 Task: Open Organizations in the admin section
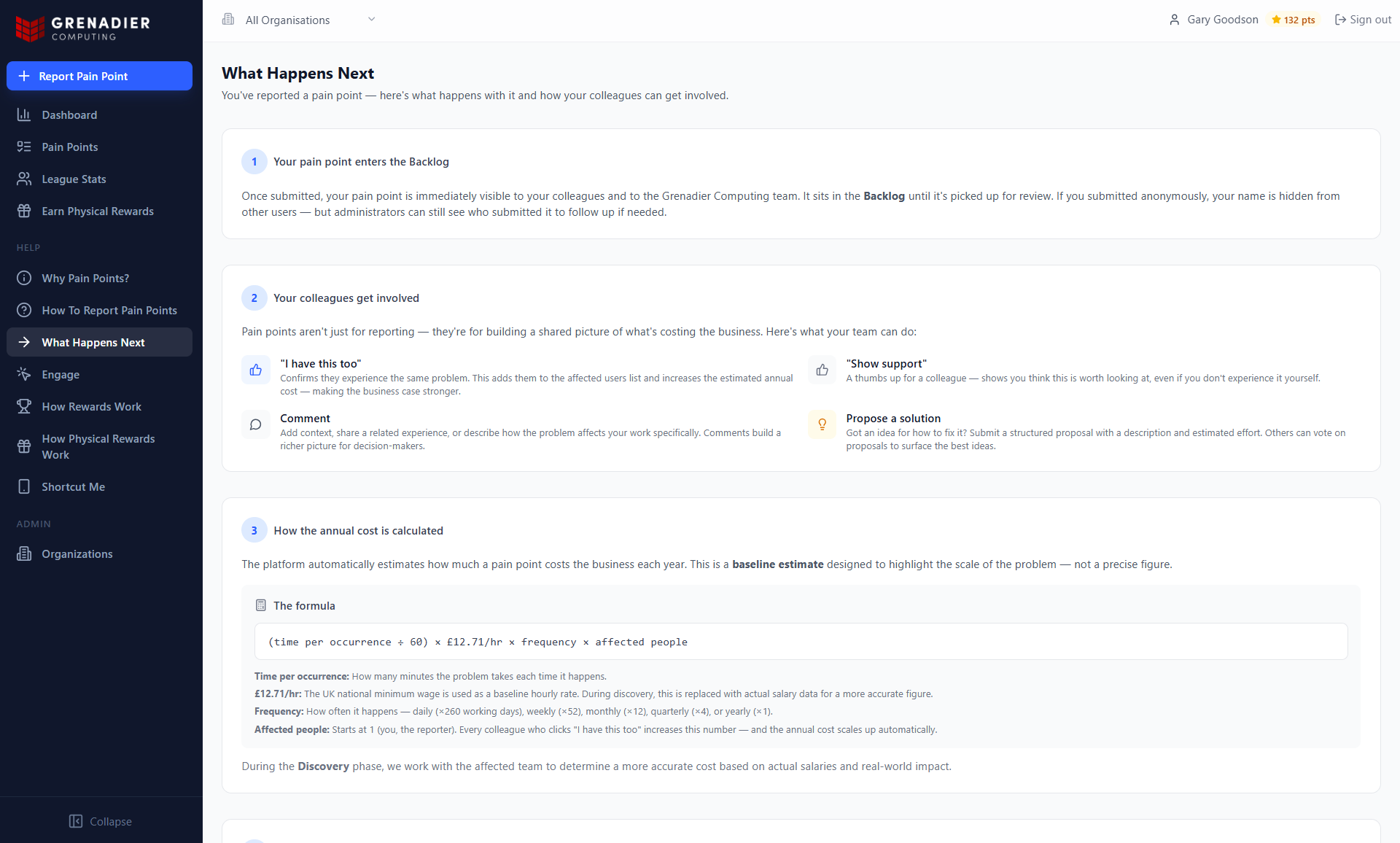pyautogui.click(x=77, y=553)
